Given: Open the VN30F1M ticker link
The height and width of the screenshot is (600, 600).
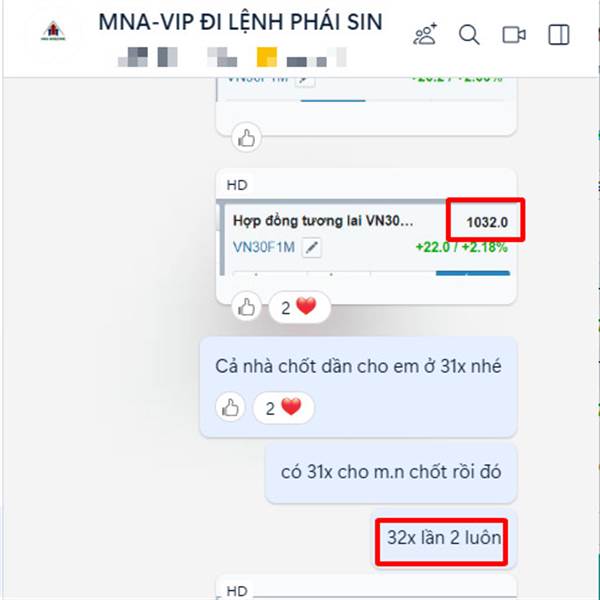Looking at the screenshot, I should (264, 247).
